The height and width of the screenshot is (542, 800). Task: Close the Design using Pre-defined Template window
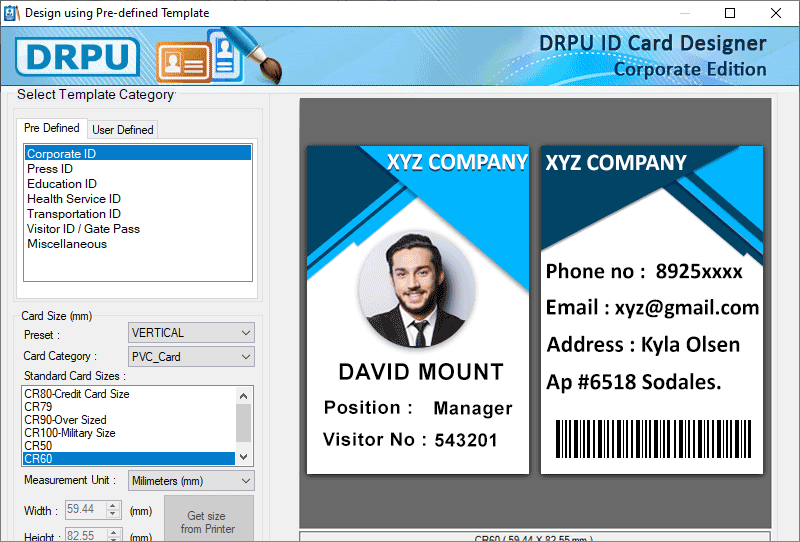776,13
